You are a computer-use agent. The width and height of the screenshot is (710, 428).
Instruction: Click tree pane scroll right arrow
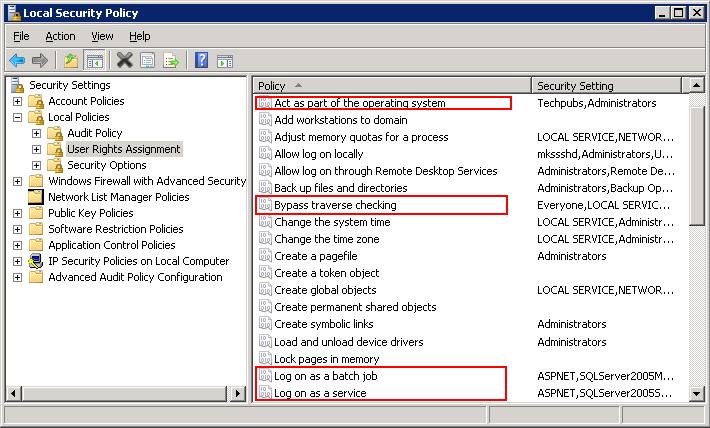[x=237, y=393]
